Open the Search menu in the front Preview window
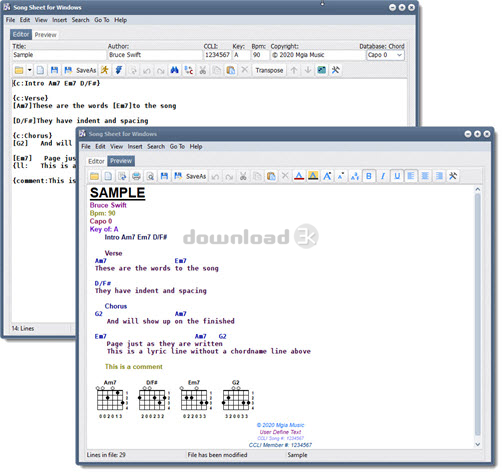The image size is (502, 473). pos(156,147)
